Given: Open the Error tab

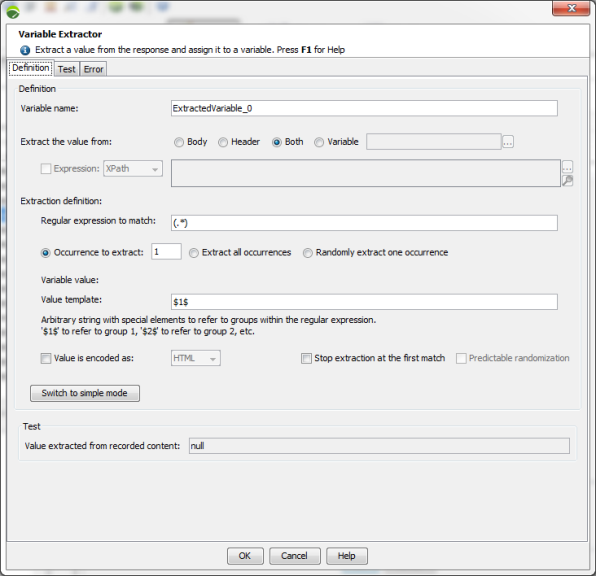Looking at the screenshot, I should (94, 69).
